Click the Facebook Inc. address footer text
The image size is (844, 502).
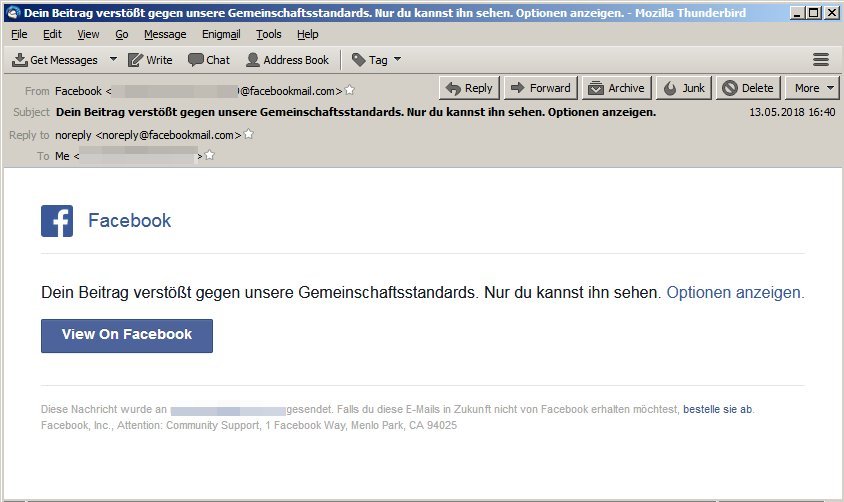(x=249, y=426)
